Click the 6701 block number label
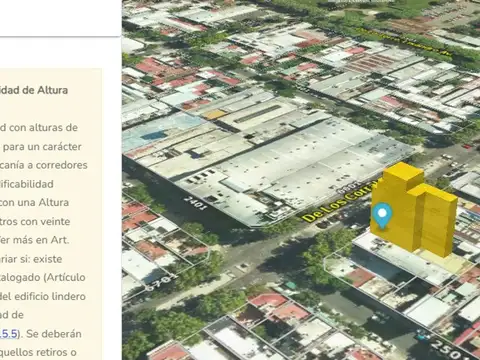 tap(162, 282)
